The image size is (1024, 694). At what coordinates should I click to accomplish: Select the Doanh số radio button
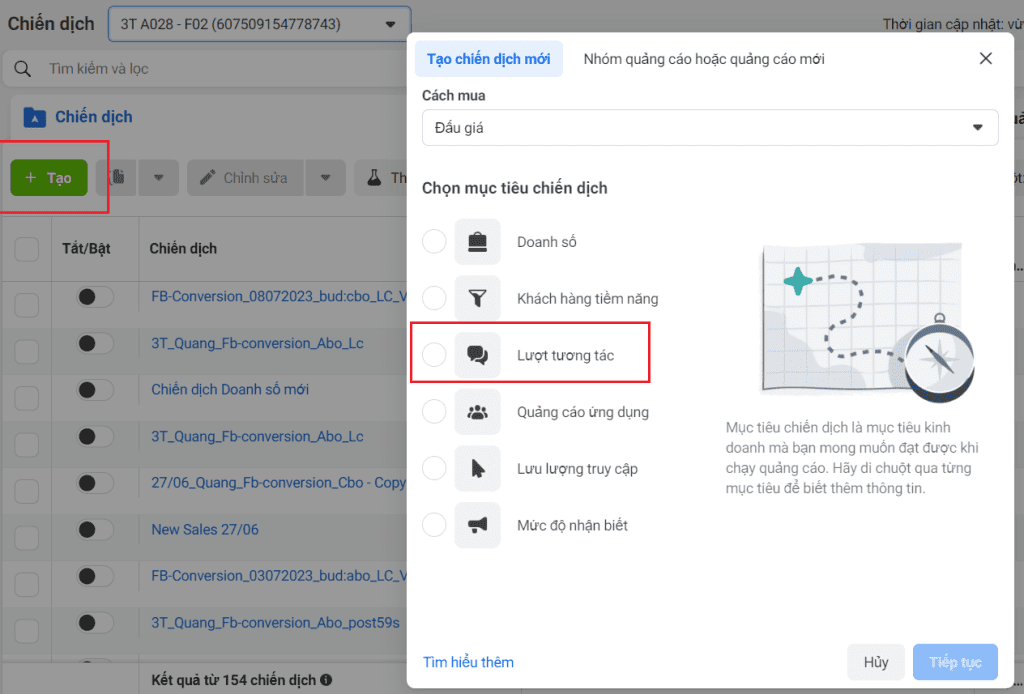[434, 242]
